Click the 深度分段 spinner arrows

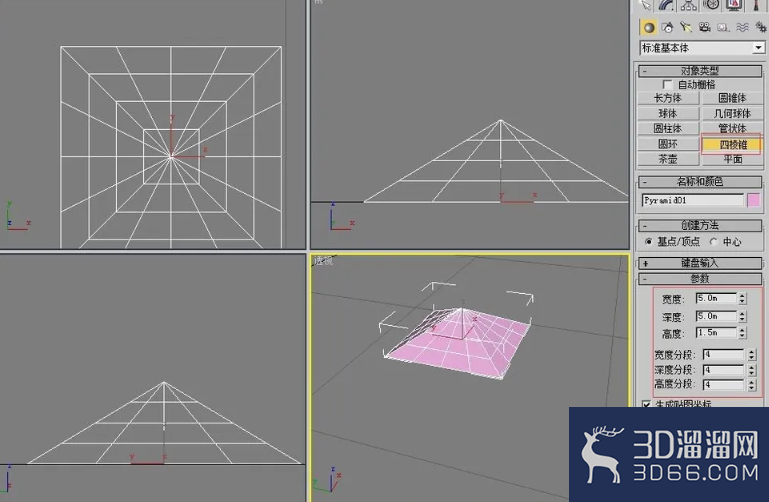[751, 370]
